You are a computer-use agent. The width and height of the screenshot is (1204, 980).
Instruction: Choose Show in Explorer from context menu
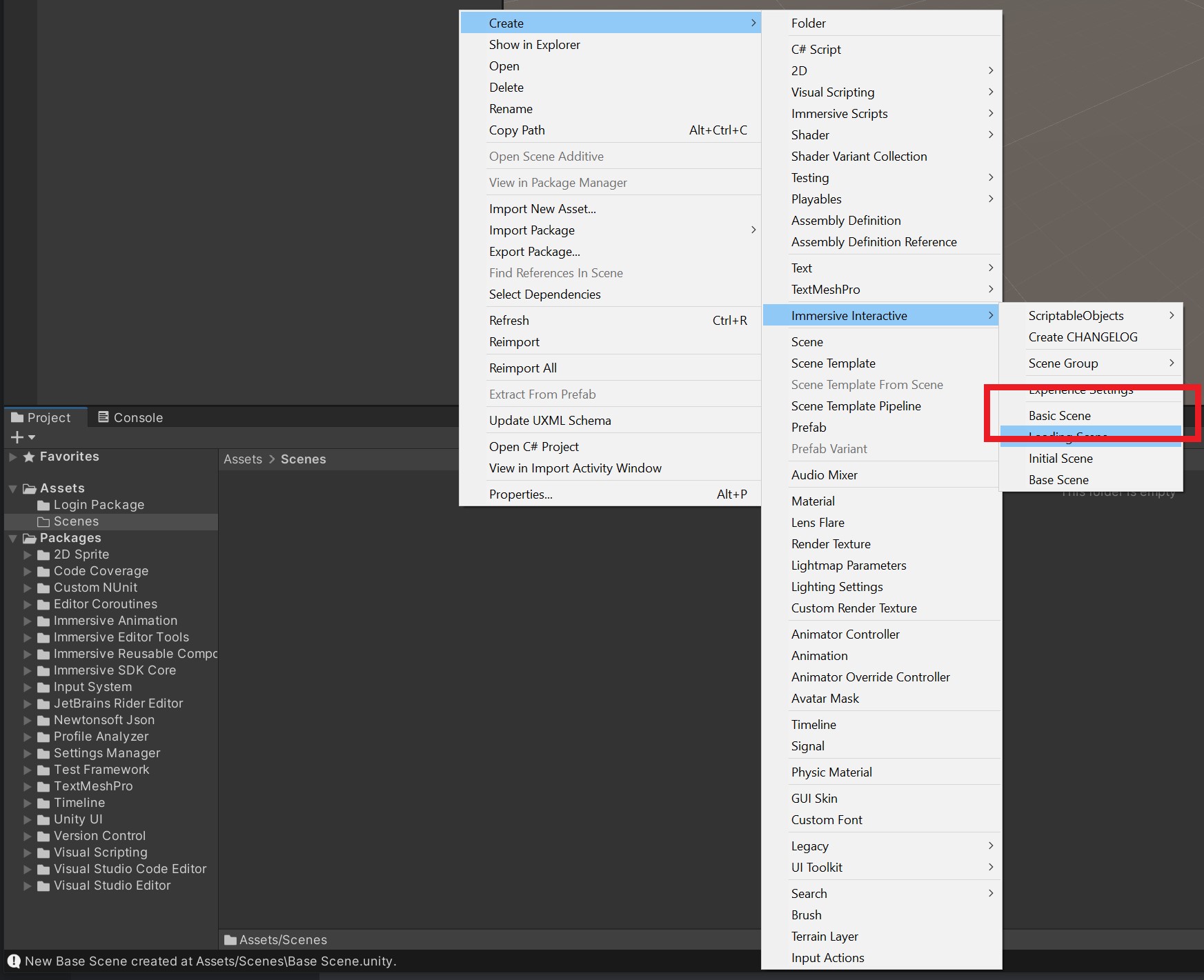[610, 45]
